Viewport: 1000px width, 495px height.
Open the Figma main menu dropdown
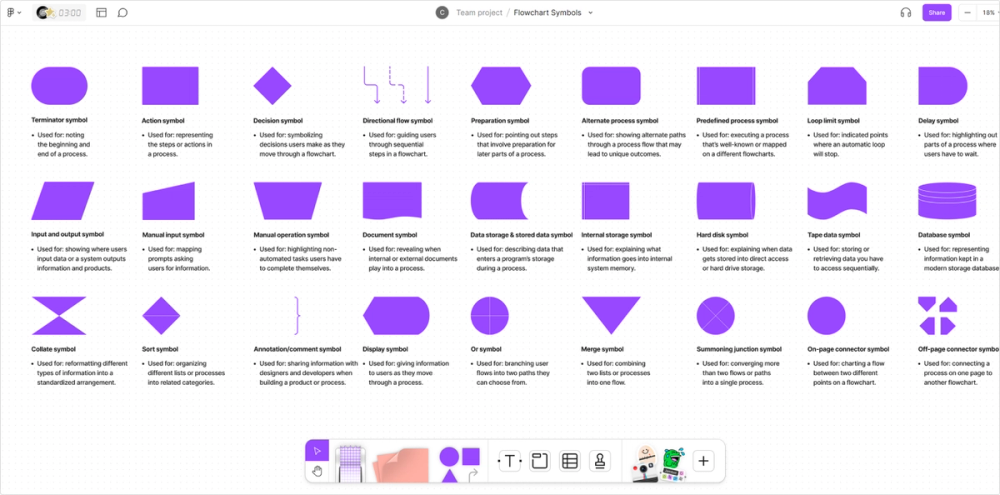click(x=14, y=12)
